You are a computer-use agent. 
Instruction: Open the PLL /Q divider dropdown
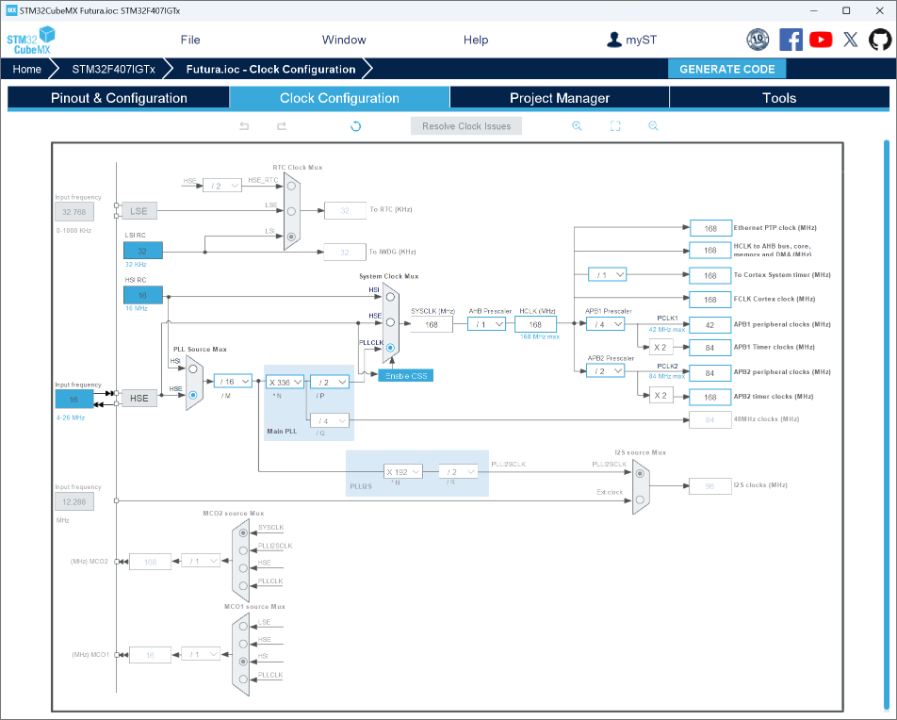tap(330, 421)
